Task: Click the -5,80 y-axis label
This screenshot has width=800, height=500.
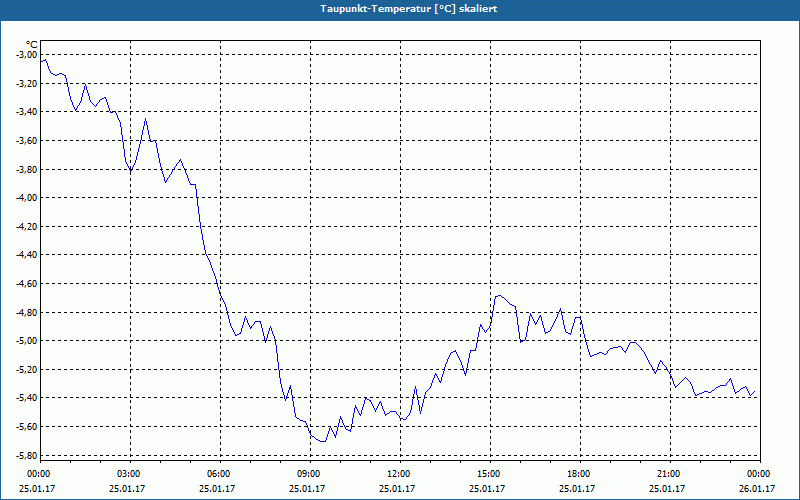Action: tap(25, 455)
